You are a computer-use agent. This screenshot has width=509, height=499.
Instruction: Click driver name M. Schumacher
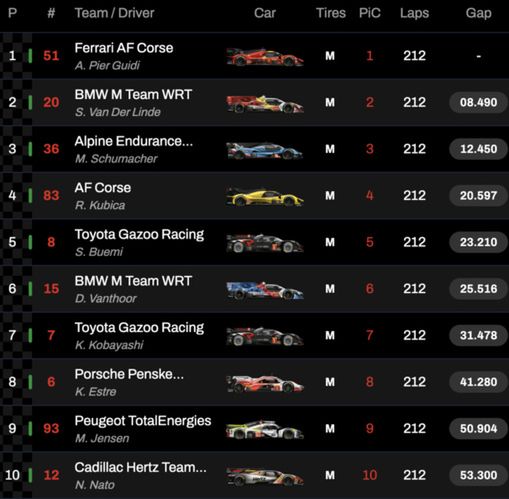116,159
